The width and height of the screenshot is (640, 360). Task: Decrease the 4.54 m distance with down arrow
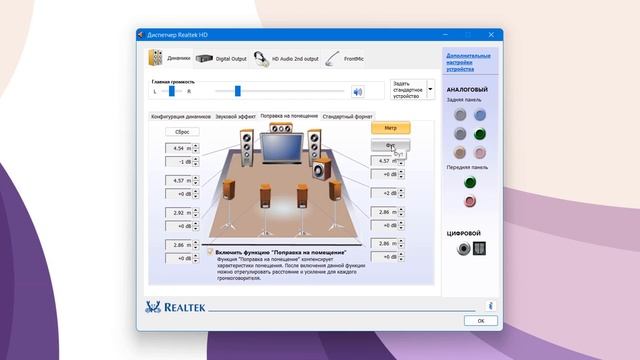pos(196,151)
